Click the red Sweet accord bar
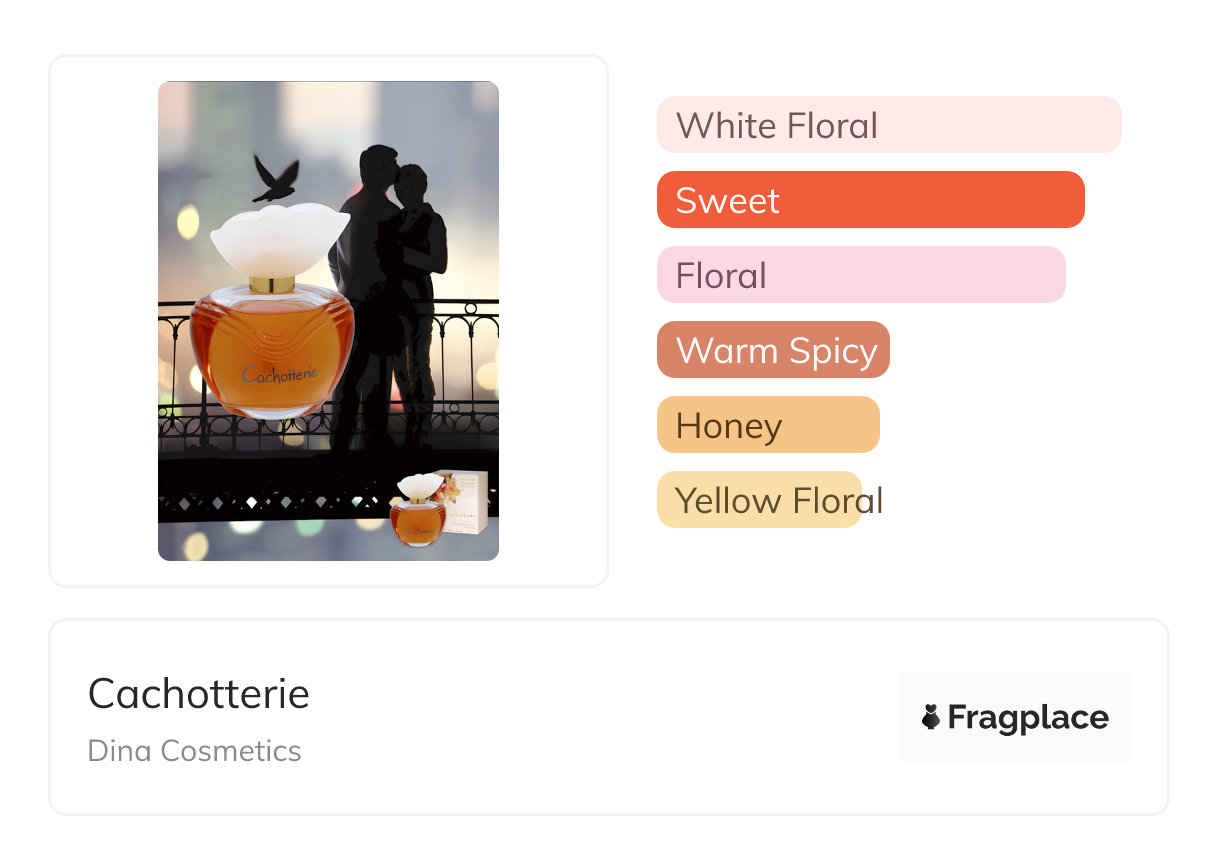Screen dimensions: 1218x864 pos(870,200)
